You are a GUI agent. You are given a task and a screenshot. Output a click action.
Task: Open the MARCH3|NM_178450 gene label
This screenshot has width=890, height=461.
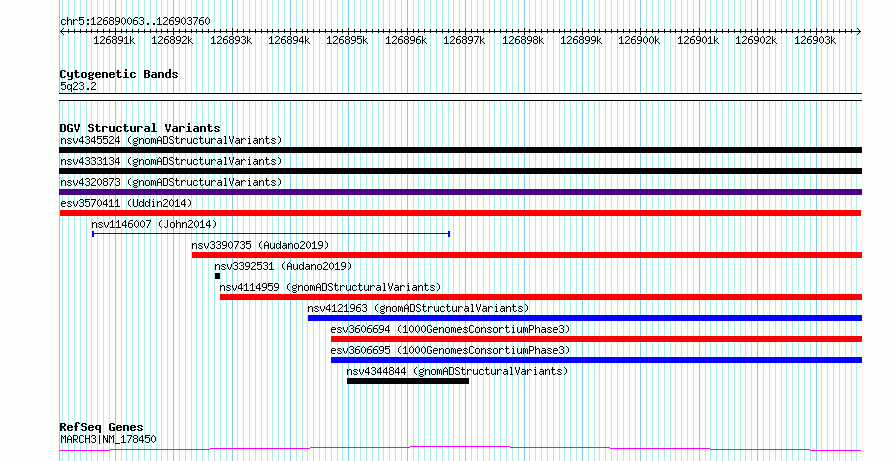pyautogui.click(x=108, y=439)
